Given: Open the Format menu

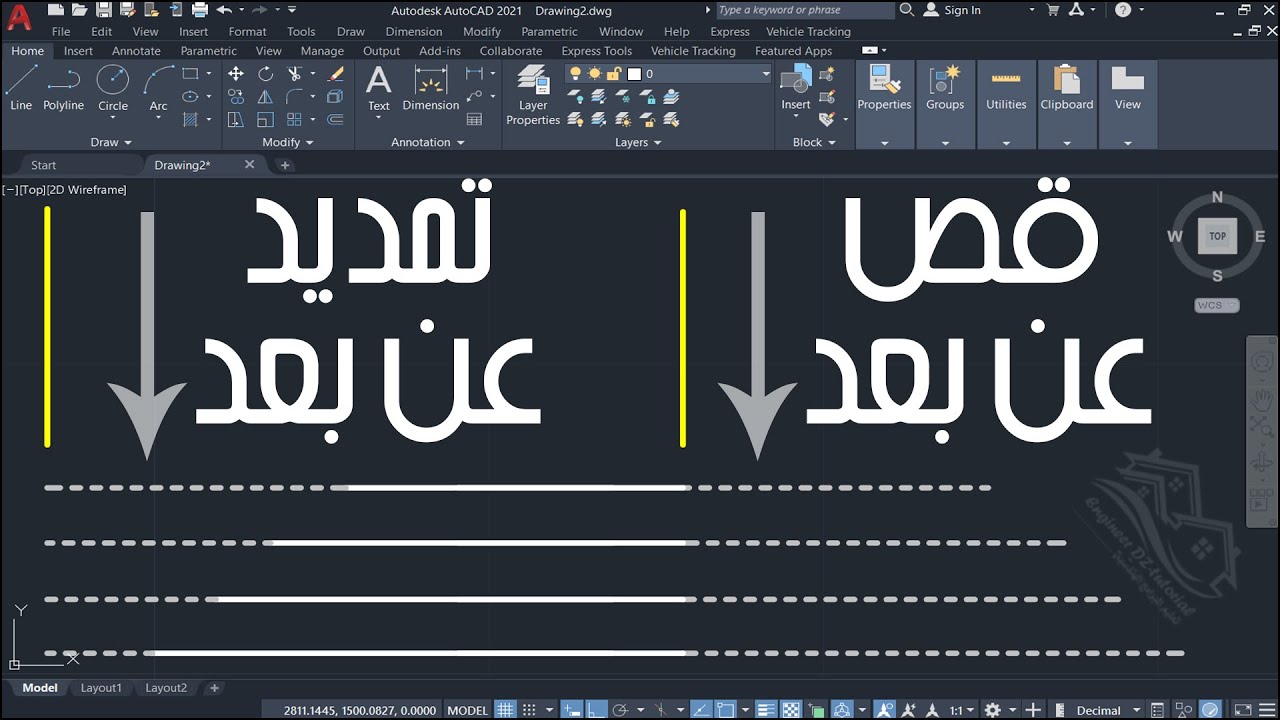Looking at the screenshot, I should (247, 31).
